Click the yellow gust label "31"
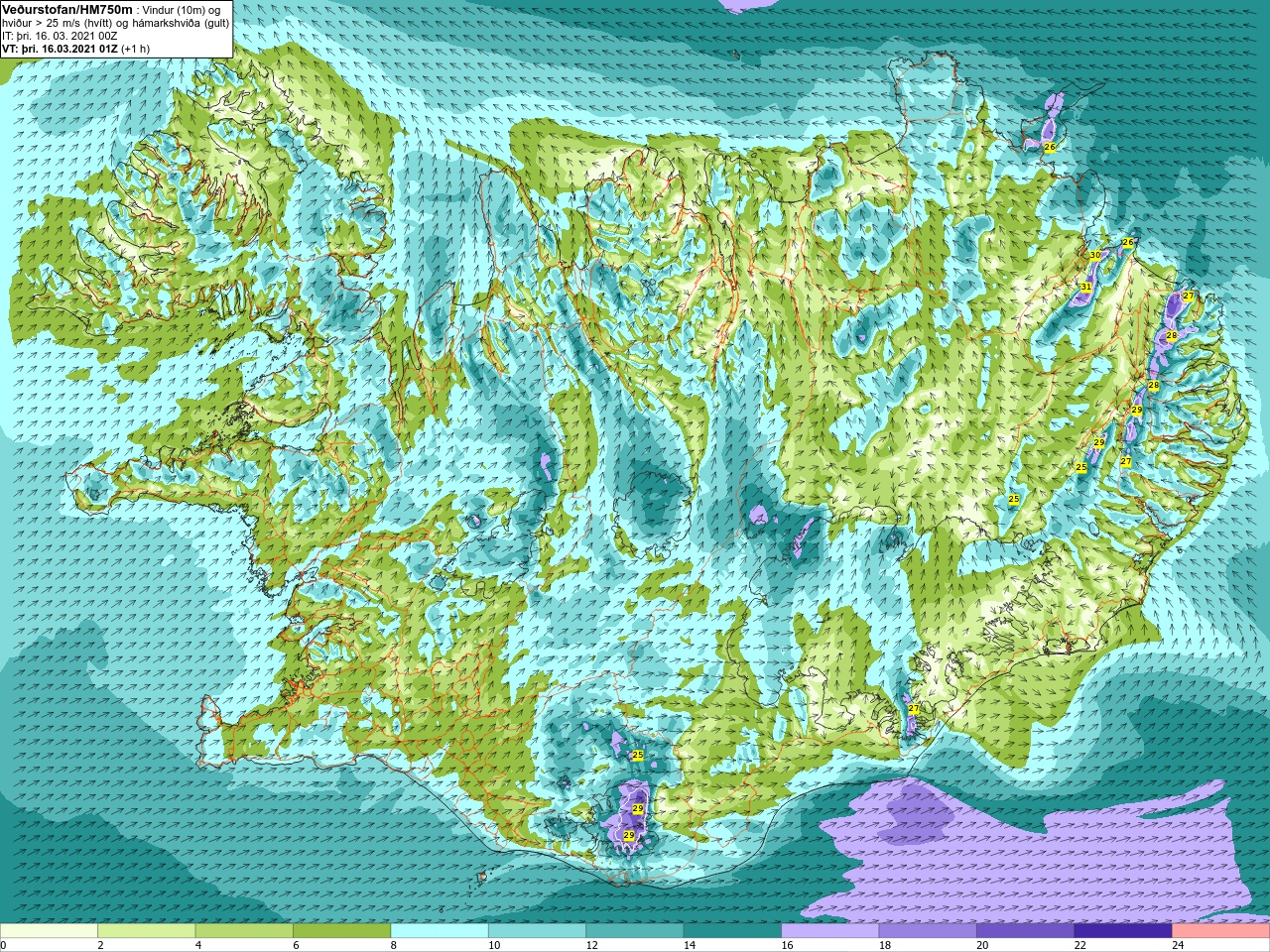 [x=1086, y=287]
